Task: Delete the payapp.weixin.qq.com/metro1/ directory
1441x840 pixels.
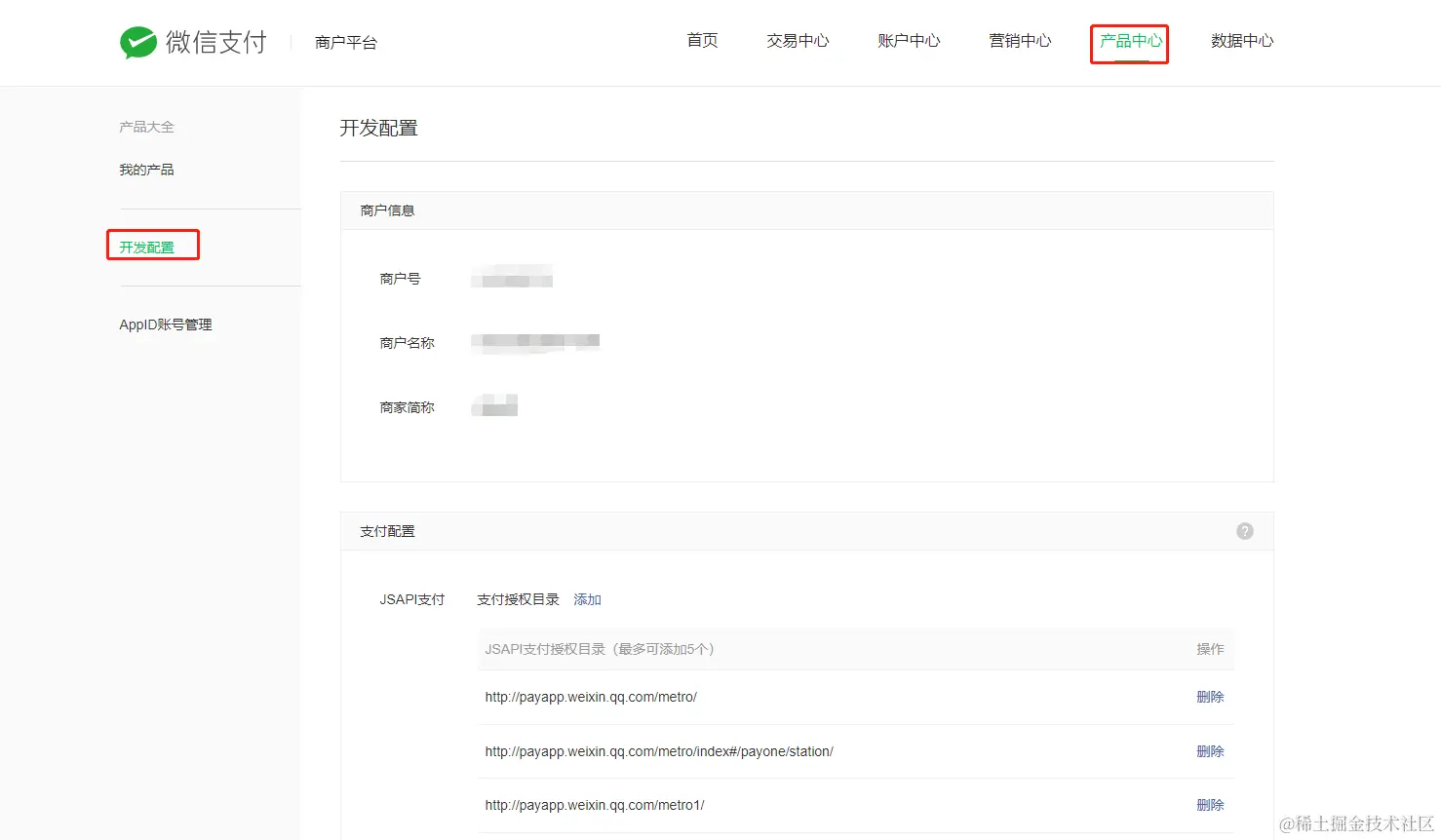Action: [x=1210, y=805]
